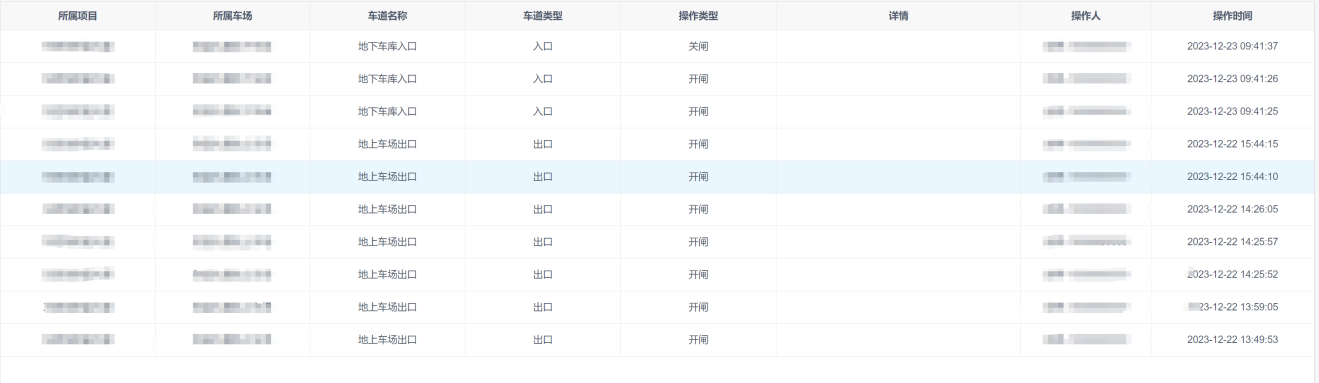The height and width of the screenshot is (383, 1319).
Task: Click 开闸 in the 13:59:05 row
Action: [698, 307]
